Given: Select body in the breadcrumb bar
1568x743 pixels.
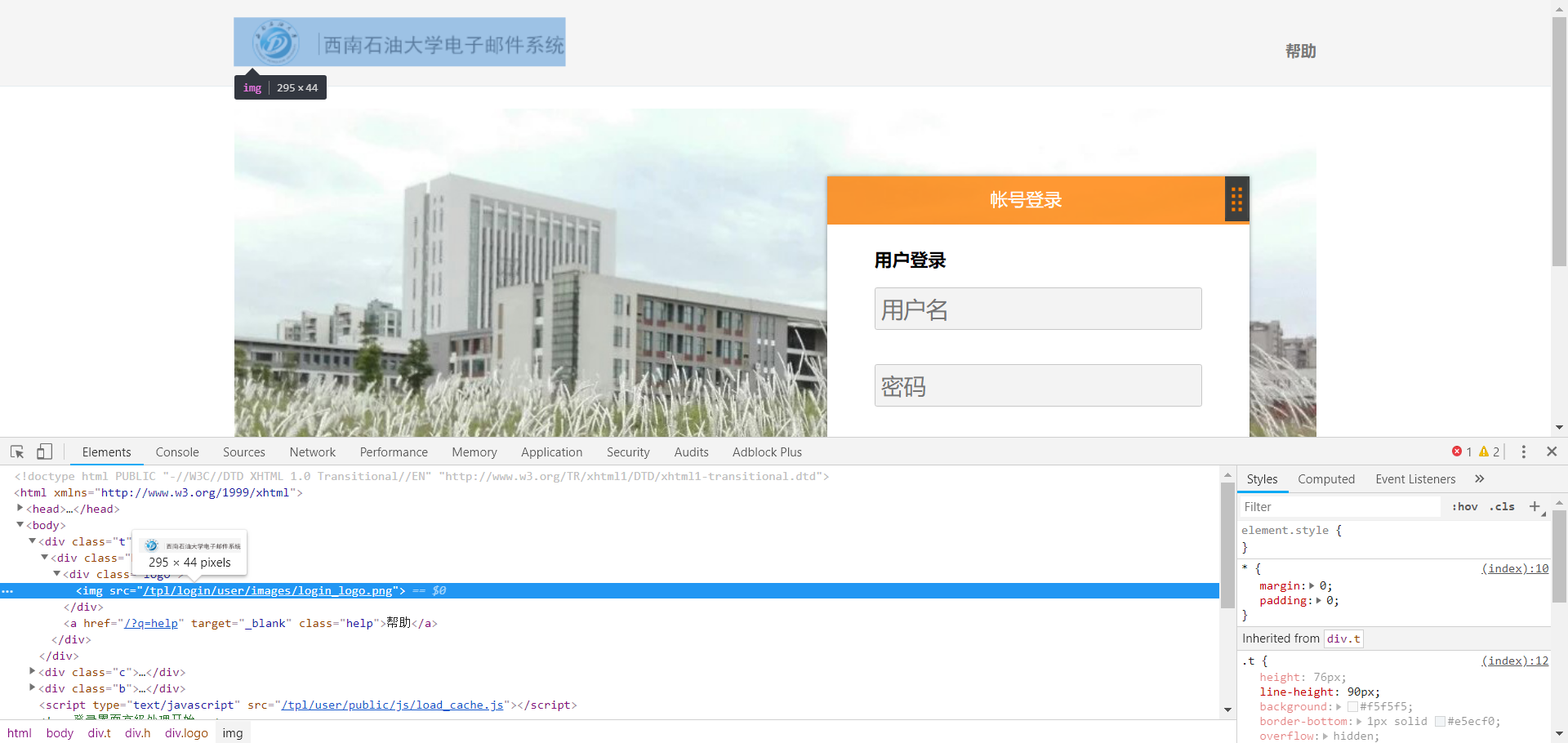Looking at the screenshot, I should pos(60,733).
